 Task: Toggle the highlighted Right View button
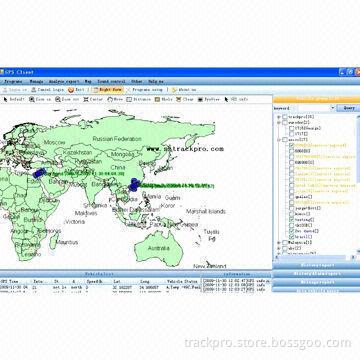tap(107, 90)
